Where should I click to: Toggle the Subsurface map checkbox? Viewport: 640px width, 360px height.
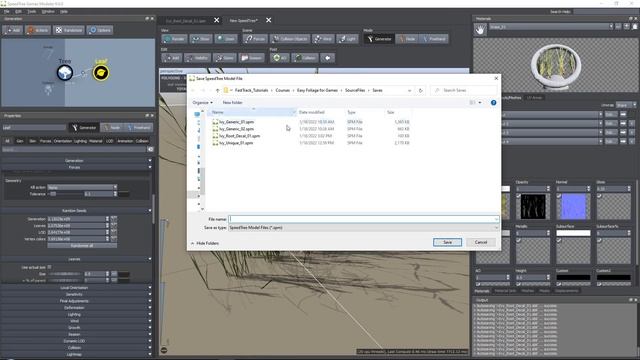(559, 240)
